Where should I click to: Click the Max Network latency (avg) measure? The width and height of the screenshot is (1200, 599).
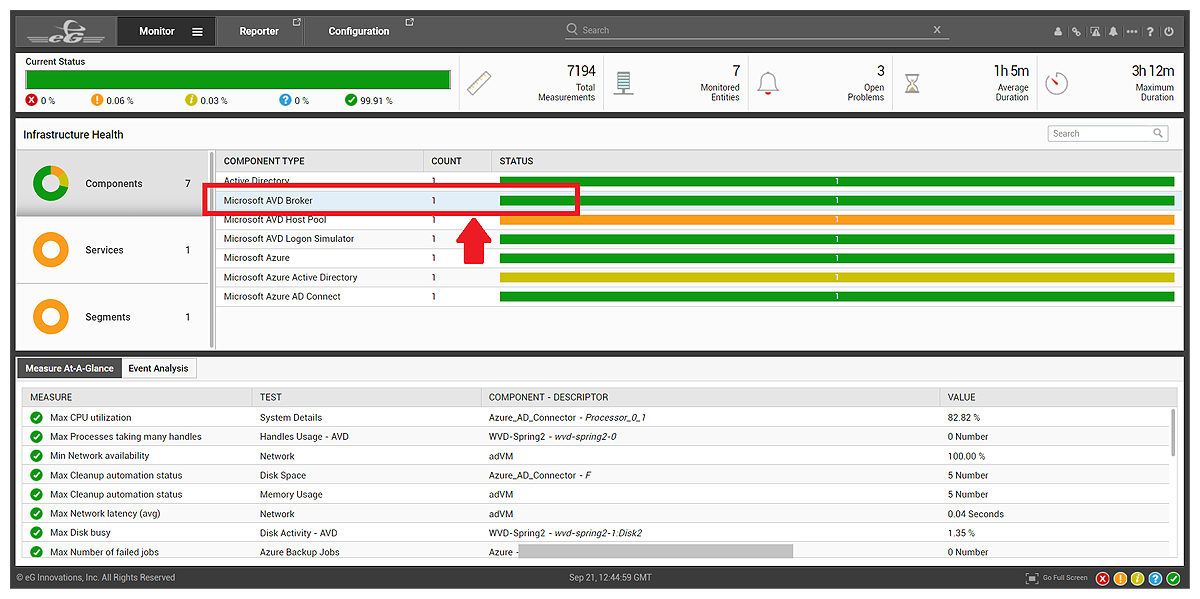105,514
